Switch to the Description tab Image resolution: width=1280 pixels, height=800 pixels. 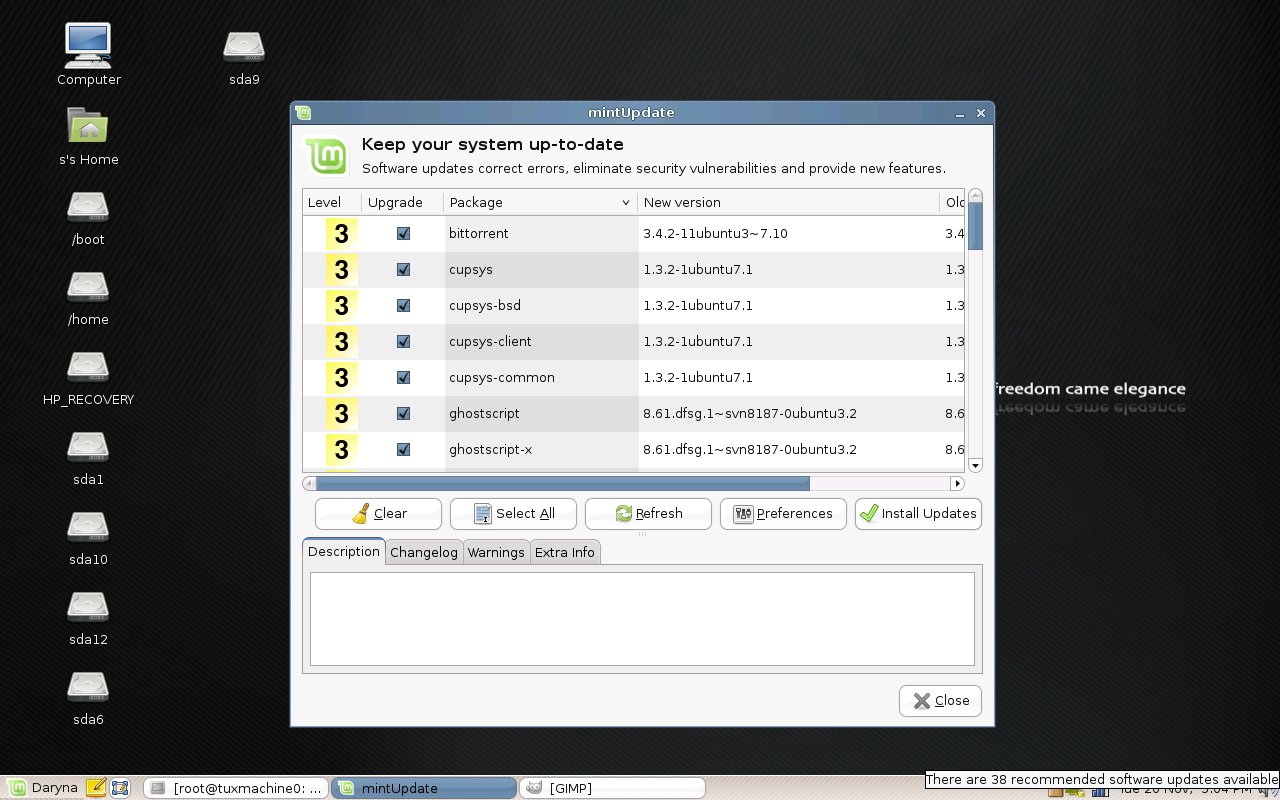[344, 552]
